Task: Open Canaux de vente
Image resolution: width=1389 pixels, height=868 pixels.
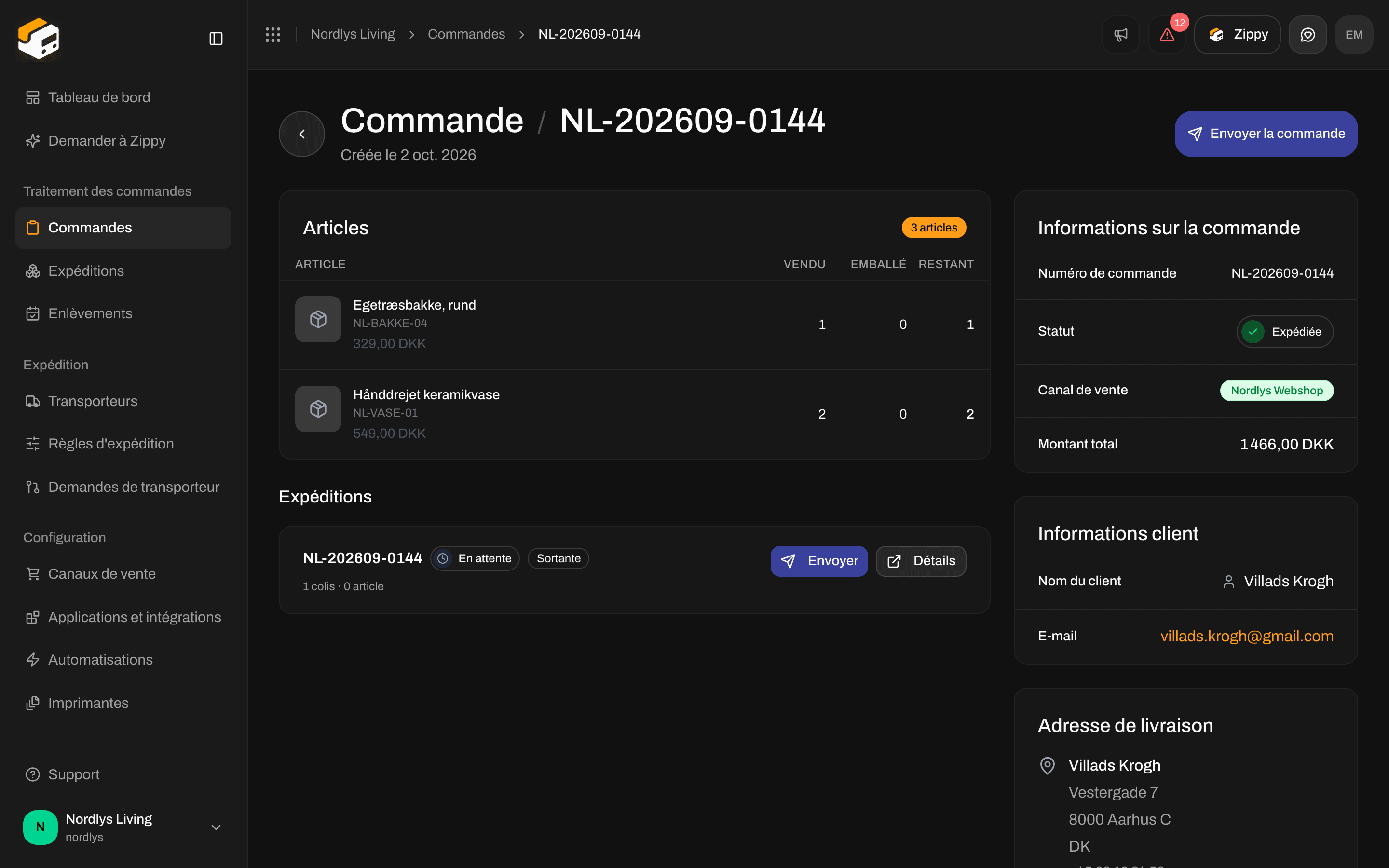Action: (x=123, y=574)
